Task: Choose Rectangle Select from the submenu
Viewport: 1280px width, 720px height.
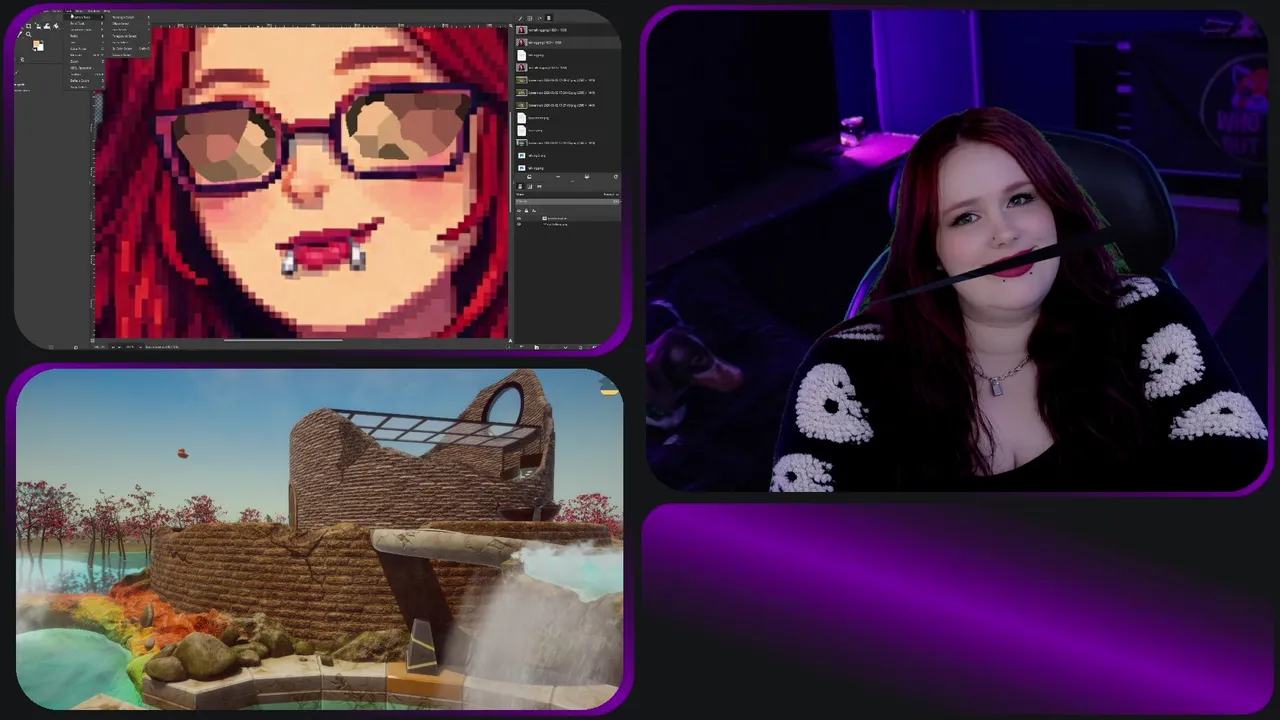Action: [x=130, y=17]
